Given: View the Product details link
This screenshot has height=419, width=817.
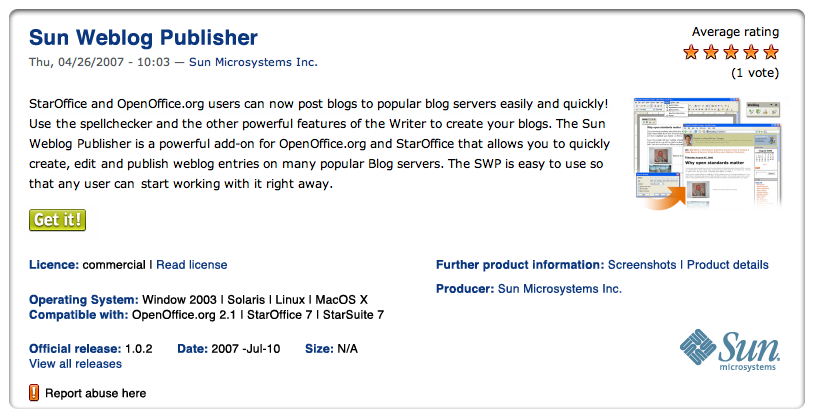Looking at the screenshot, I should pyautogui.click(x=728, y=265).
